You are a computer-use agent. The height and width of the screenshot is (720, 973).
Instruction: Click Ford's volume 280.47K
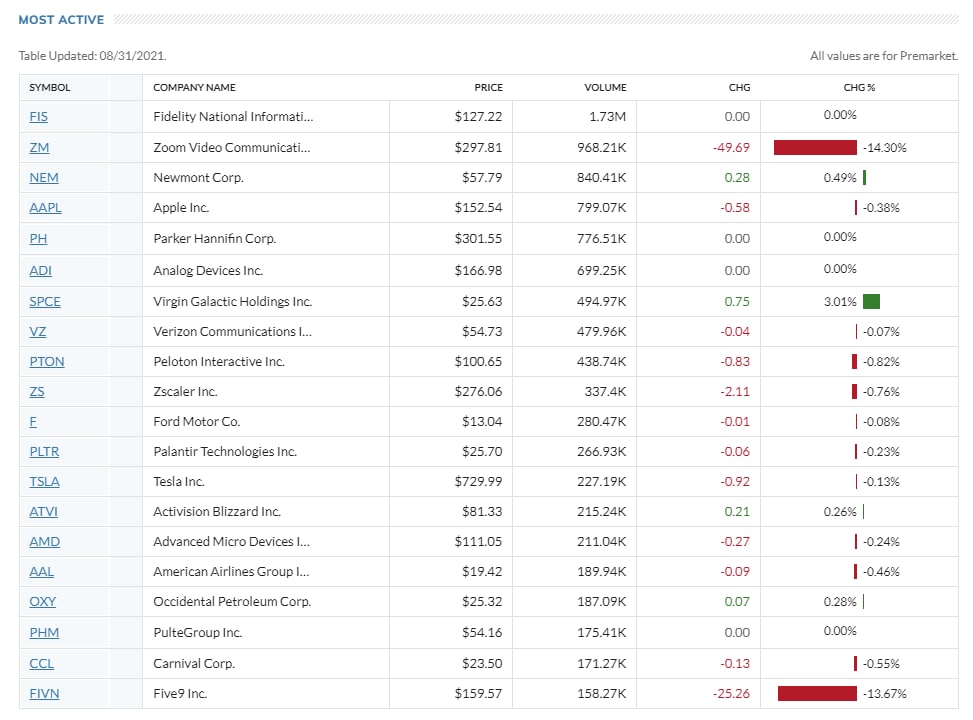tap(601, 421)
